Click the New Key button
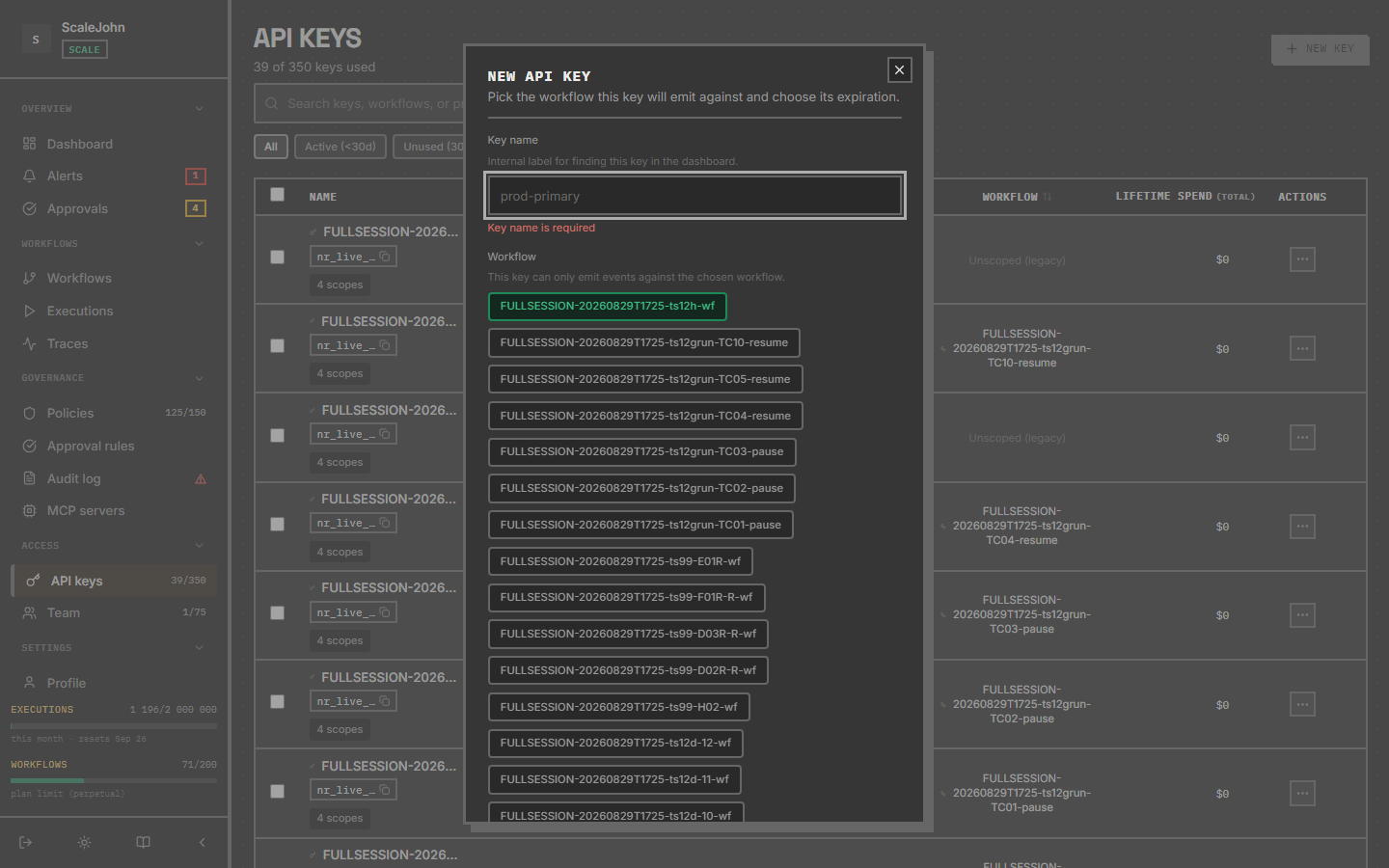1389x868 pixels. pyautogui.click(x=1321, y=49)
